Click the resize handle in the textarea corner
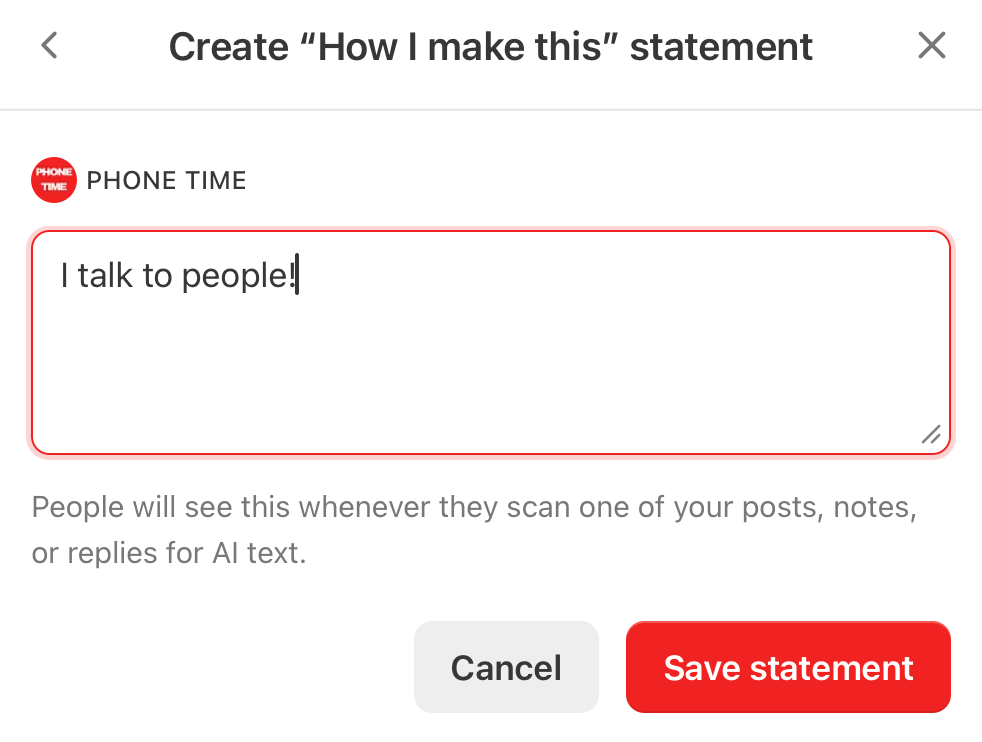The height and width of the screenshot is (742, 982). tap(931, 434)
